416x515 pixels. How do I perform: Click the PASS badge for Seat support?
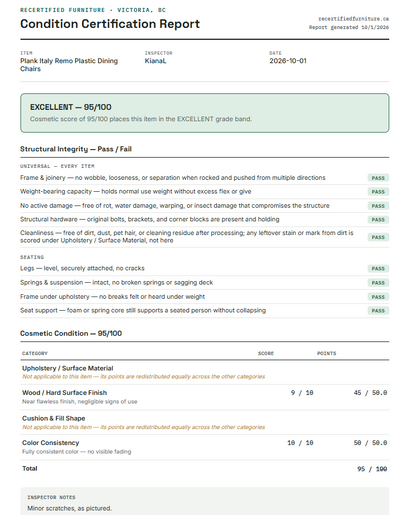pyautogui.click(x=378, y=311)
